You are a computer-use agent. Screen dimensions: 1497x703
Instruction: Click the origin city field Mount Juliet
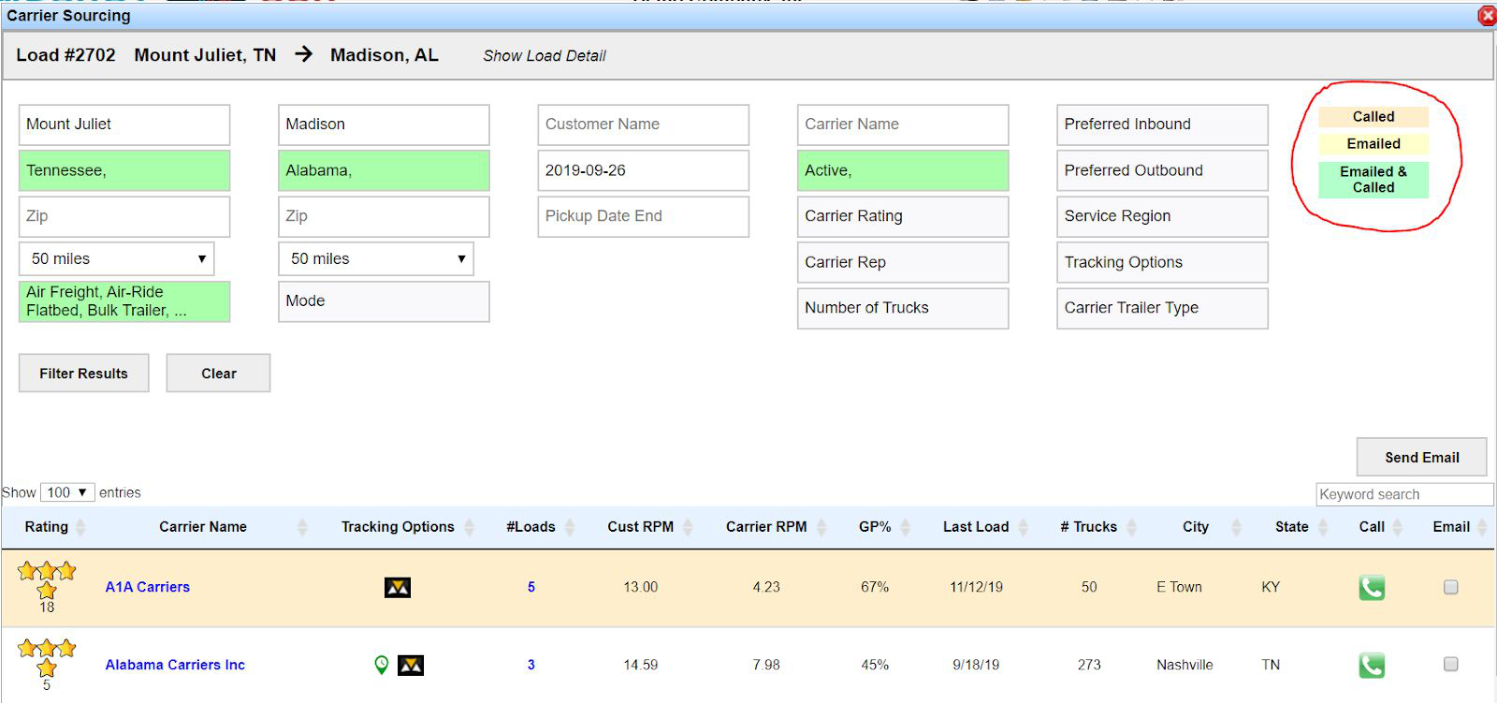pyautogui.click(x=124, y=125)
